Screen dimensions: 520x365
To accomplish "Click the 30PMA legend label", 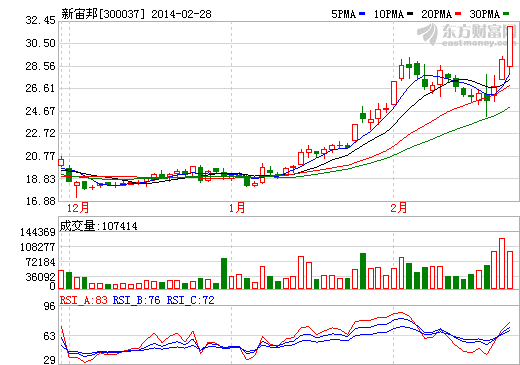I will [x=485, y=14].
